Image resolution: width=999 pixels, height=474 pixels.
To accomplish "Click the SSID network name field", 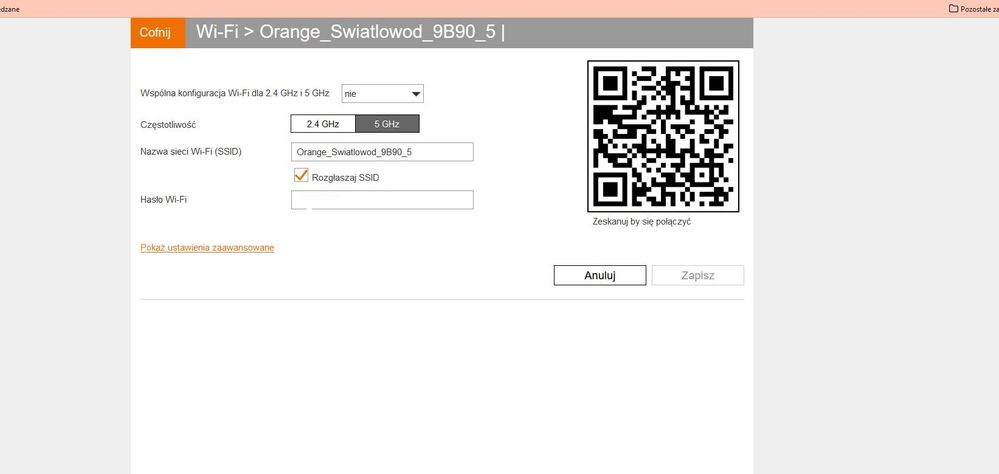I will 382,152.
